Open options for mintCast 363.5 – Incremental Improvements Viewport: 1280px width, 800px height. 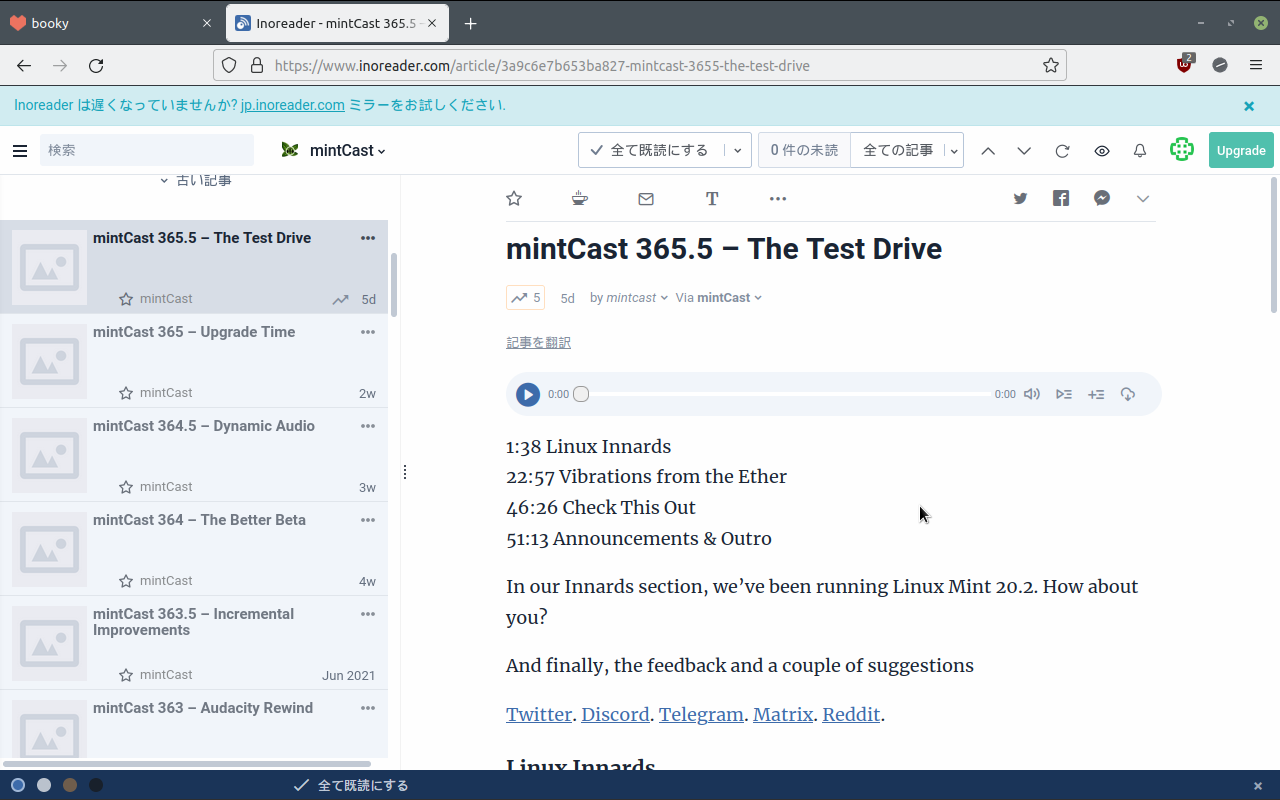tap(368, 614)
